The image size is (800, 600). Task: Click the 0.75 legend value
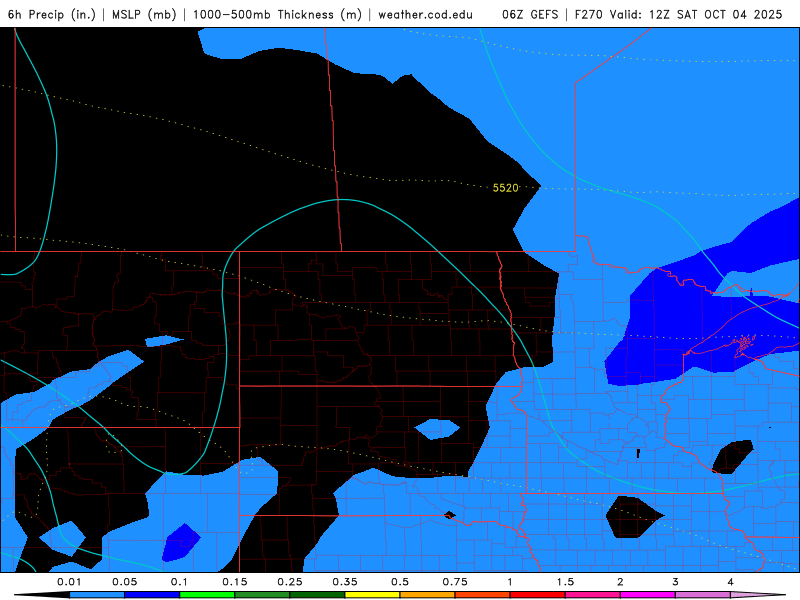pyautogui.click(x=455, y=582)
